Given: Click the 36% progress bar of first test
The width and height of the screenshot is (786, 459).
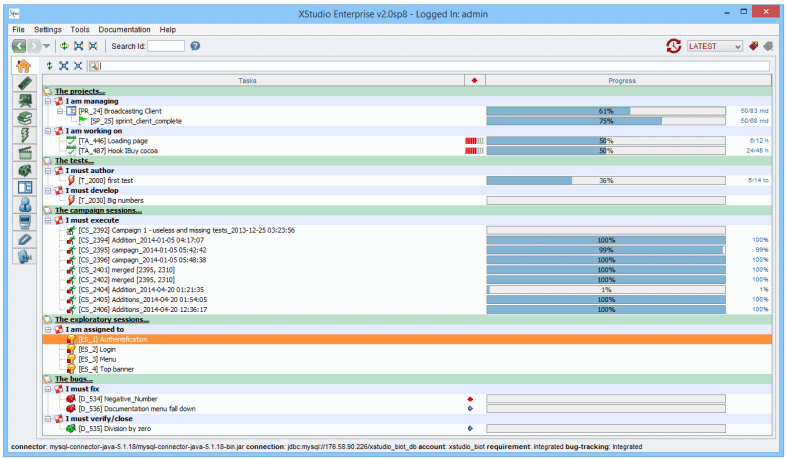Looking at the screenshot, I should pos(605,180).
